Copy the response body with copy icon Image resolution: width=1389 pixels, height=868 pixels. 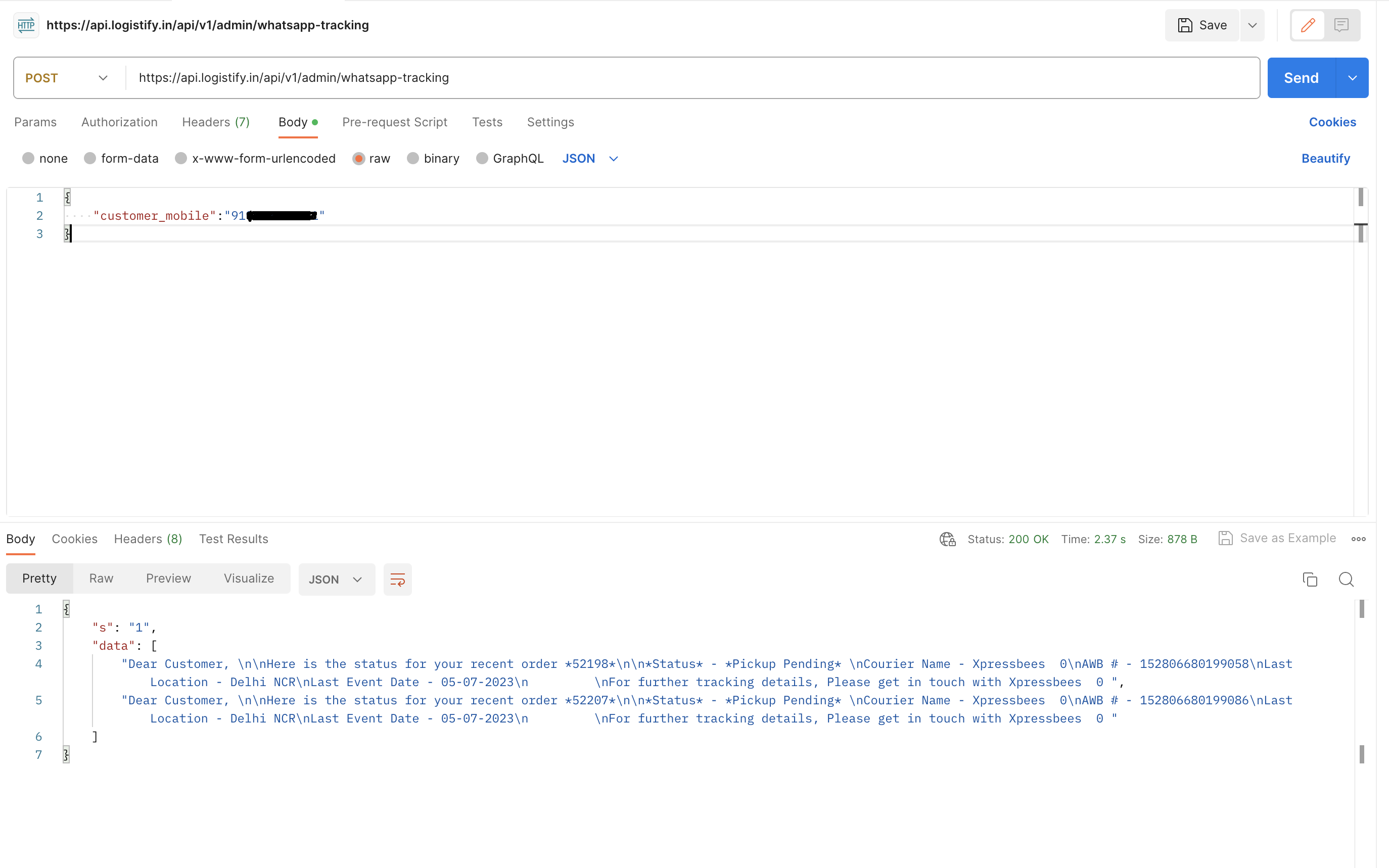1309,579
